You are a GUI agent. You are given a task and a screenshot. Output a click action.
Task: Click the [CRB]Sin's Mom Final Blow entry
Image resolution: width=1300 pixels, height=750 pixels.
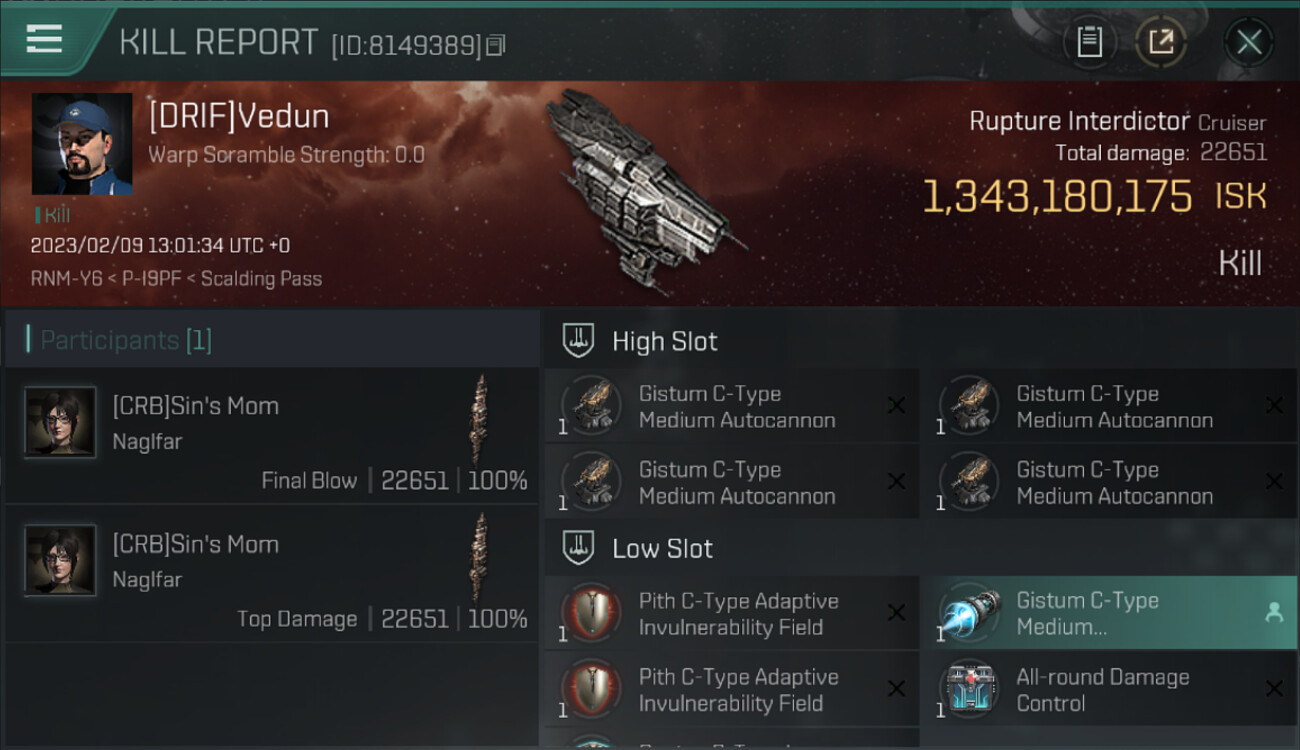pos(272,435)
